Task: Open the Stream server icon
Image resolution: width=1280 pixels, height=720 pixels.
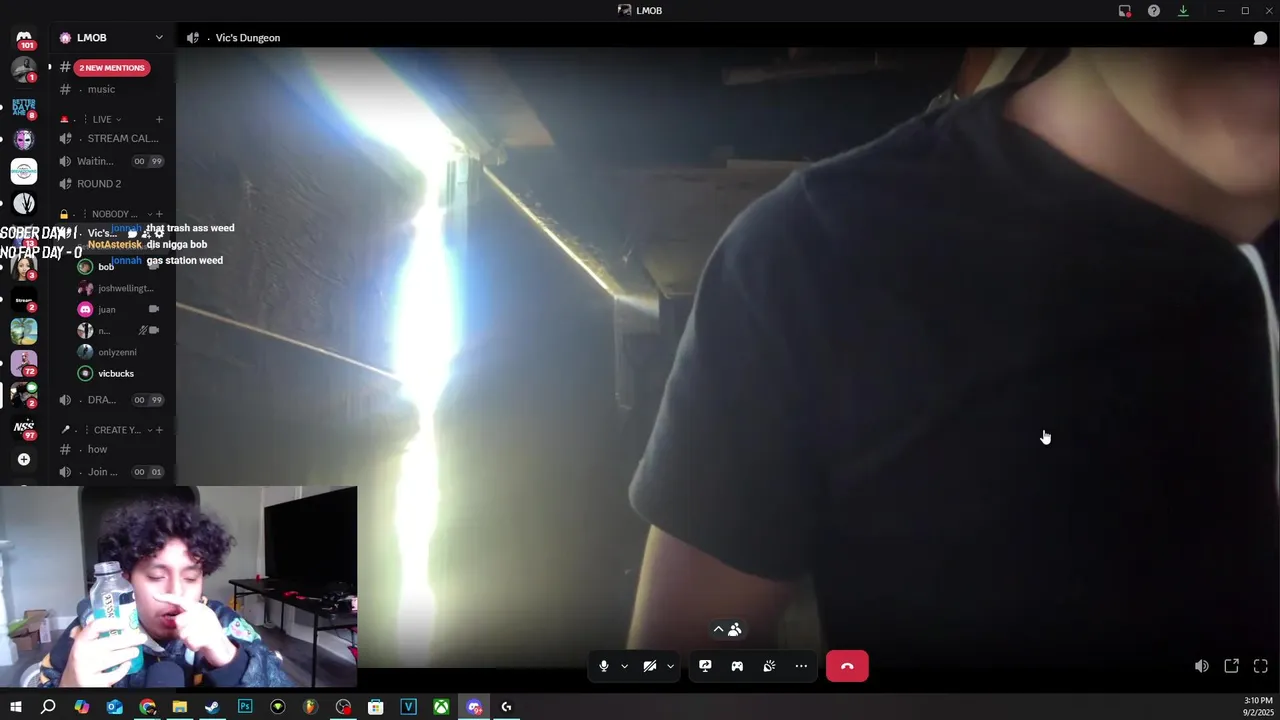Action: pos(24,299)
